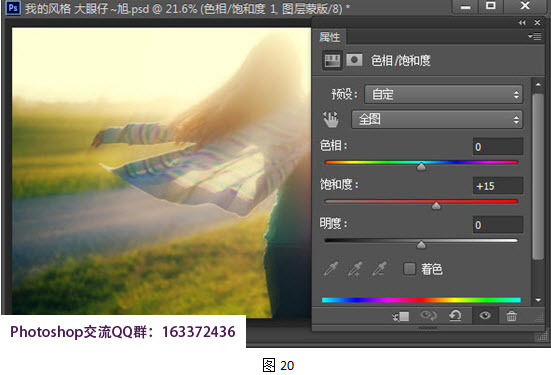Image resolution: width=551 pixels, height=375 pixels.
Task: Delete this adjustment layer with trash icon
Action: click(x=512, y=316)
